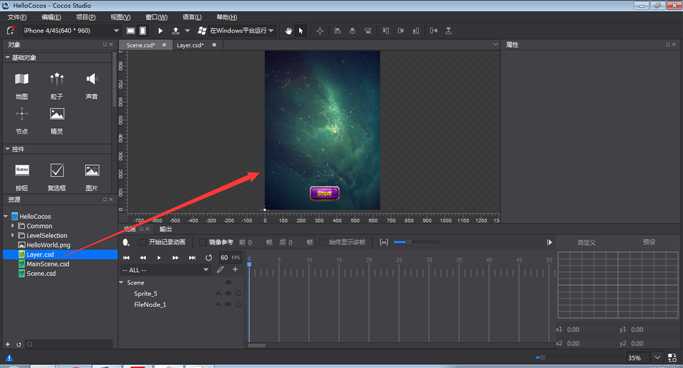This screenshot has width=683, height=368.
Task: Click the start recording animation button
Action: click(167, 242)
